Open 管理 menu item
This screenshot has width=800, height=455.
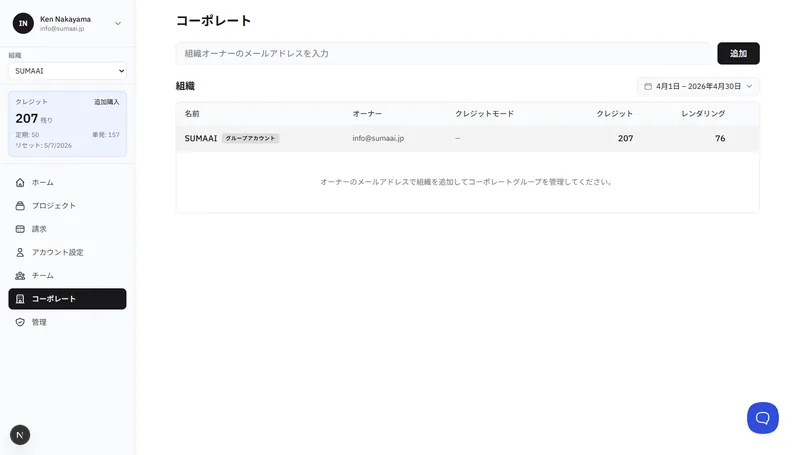67,322
